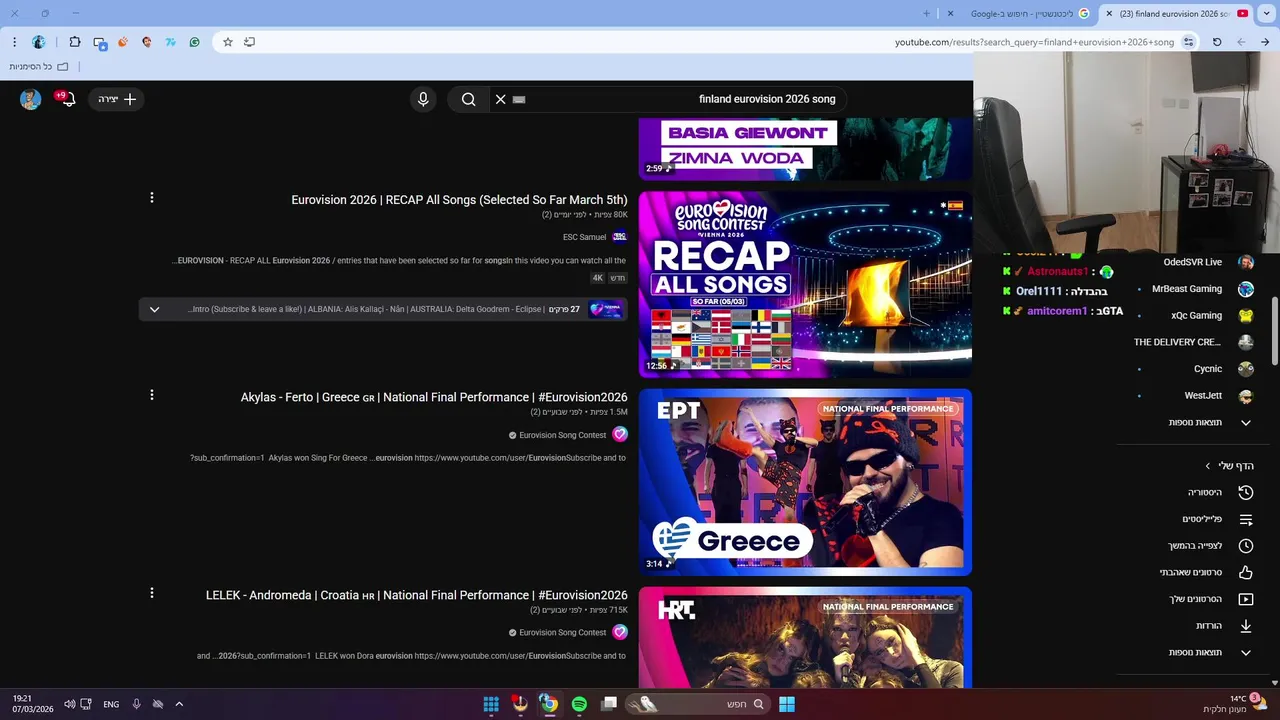Image resolution: width=1280 pixels, height=720 pixels.
Task: Open the RECAP All Songs video title
Action: (459, 200)
